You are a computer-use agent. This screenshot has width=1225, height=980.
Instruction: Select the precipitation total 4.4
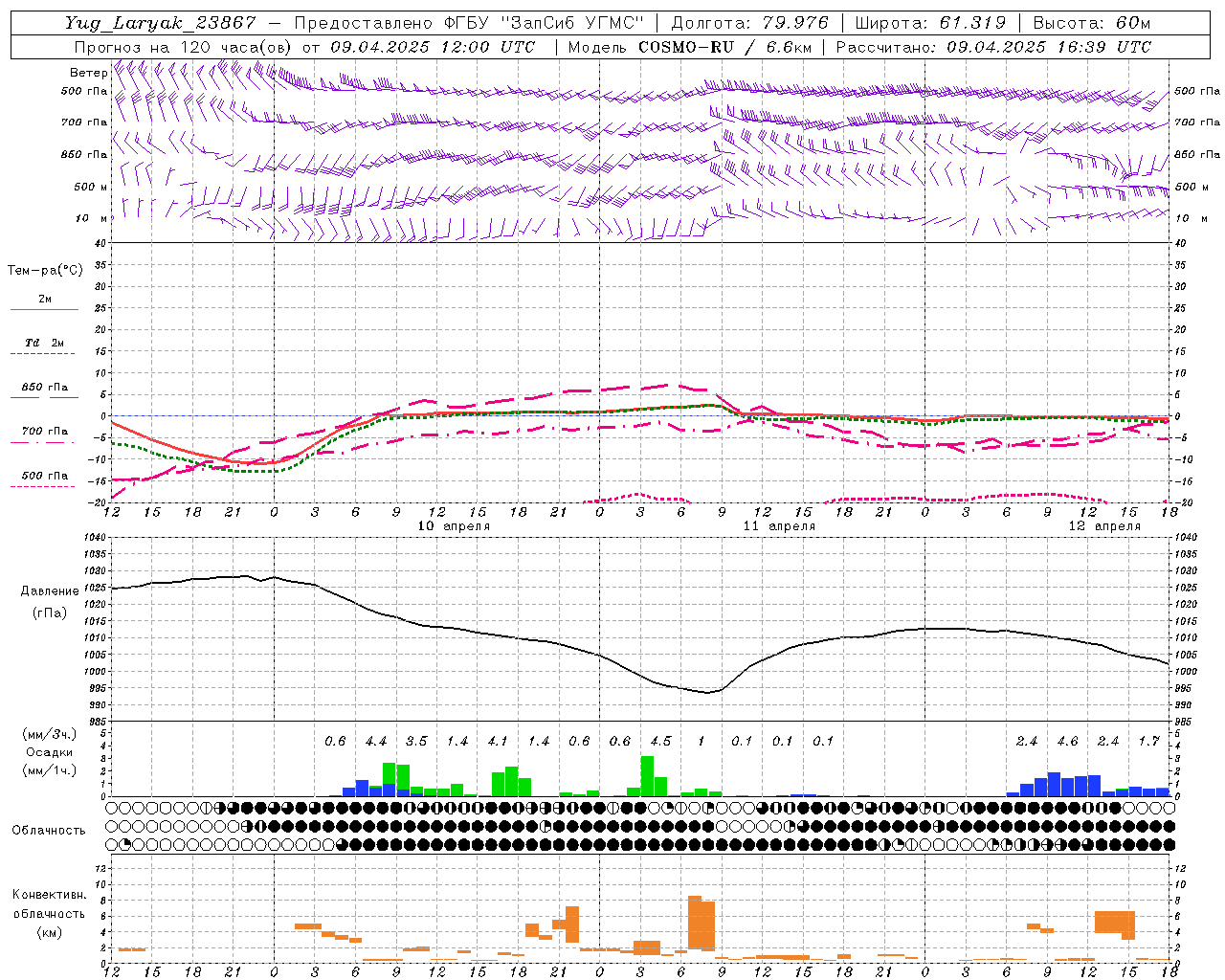(x=376, y=742)
